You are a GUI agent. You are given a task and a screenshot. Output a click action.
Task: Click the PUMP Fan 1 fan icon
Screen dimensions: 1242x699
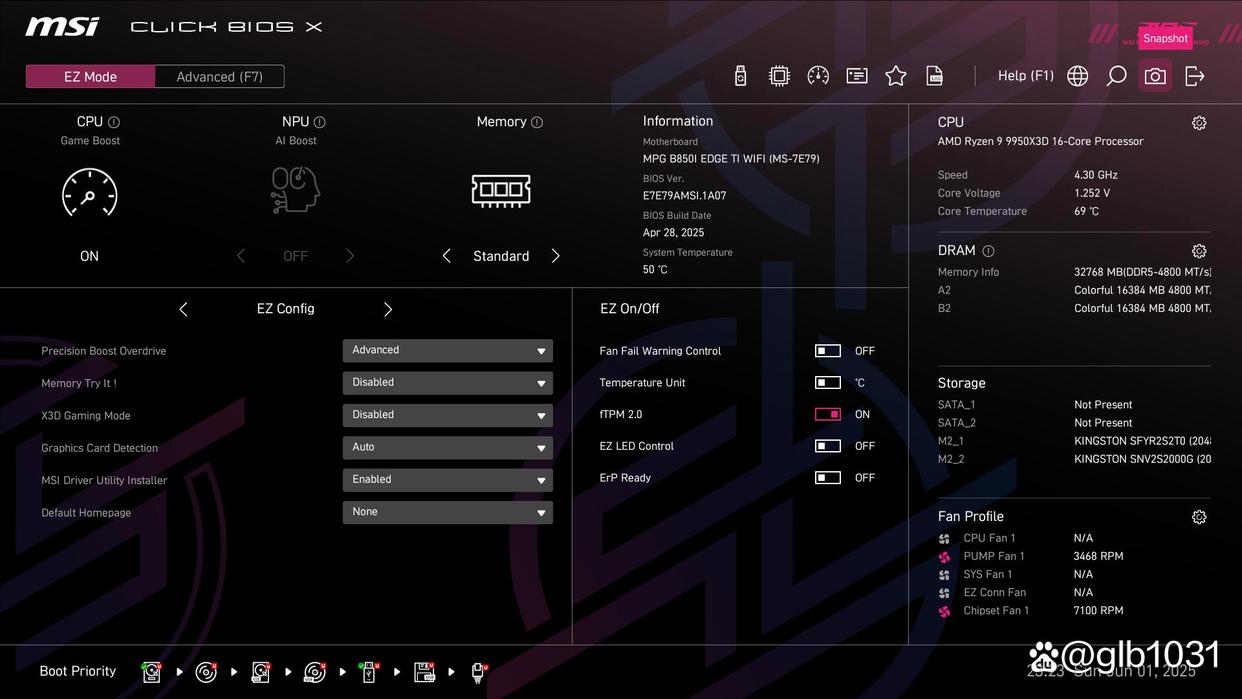coord(944,557)
